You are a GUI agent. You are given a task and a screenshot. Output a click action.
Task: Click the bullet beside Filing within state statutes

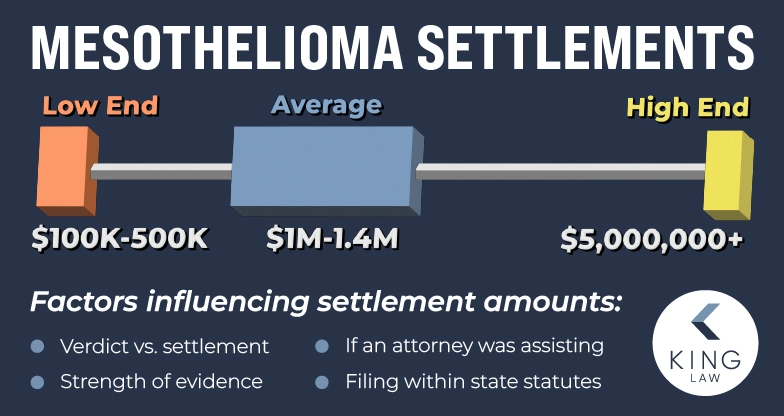[323, 381]
